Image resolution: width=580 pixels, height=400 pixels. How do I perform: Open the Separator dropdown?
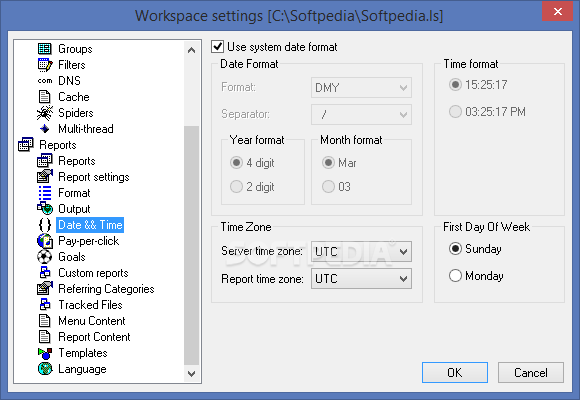[x=361, y=114]
